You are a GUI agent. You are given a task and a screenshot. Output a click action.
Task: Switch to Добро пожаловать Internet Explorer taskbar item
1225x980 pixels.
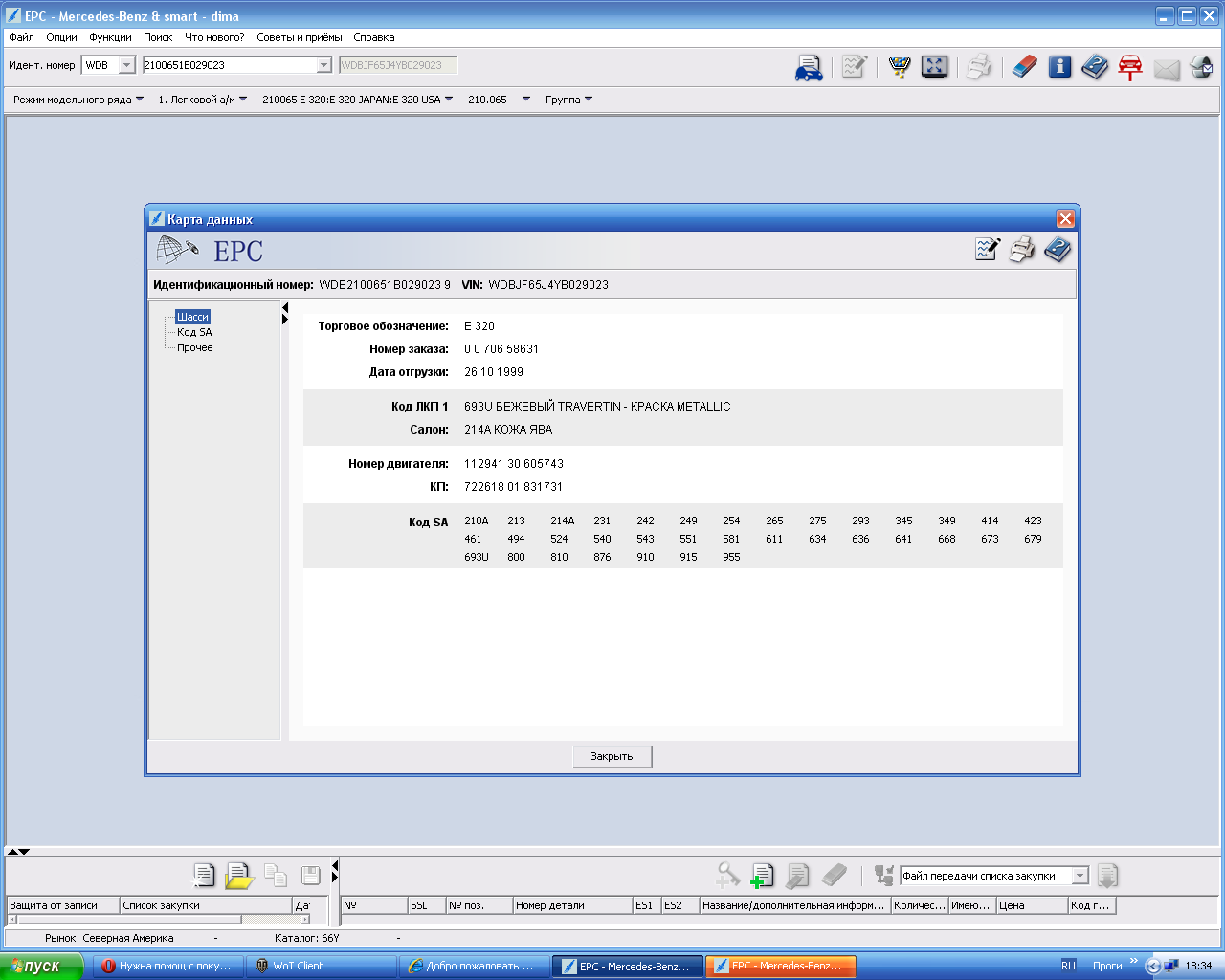(x=474, y=966)
